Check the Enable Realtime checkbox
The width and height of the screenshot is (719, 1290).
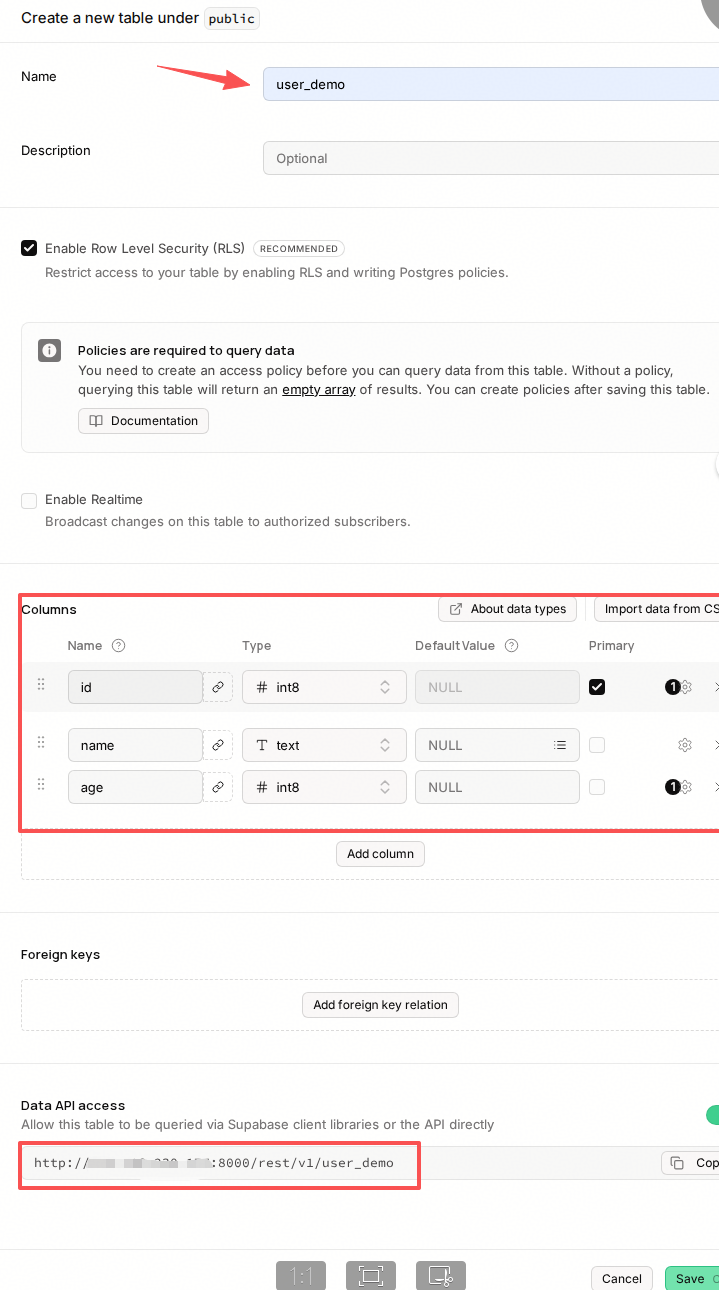(x=29, y=500)
